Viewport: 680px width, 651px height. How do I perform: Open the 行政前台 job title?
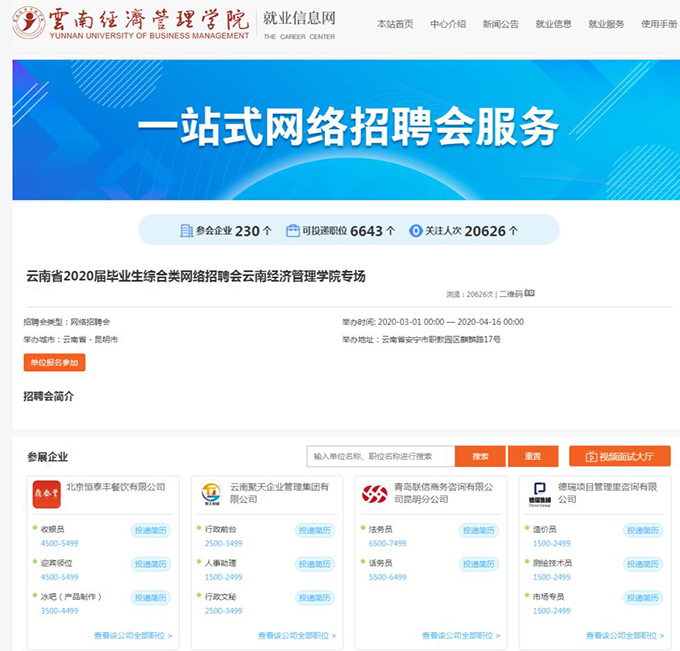tap(220, 530)
